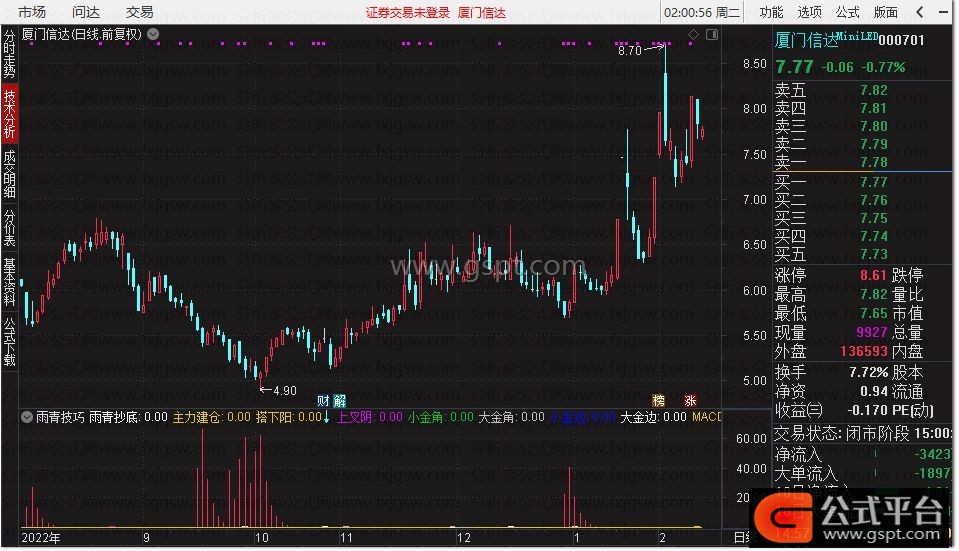The width and height of the screenshot is (959, 551).
Task: Click the 4.90 low price label on chart
Action: [x=284, y=391]
